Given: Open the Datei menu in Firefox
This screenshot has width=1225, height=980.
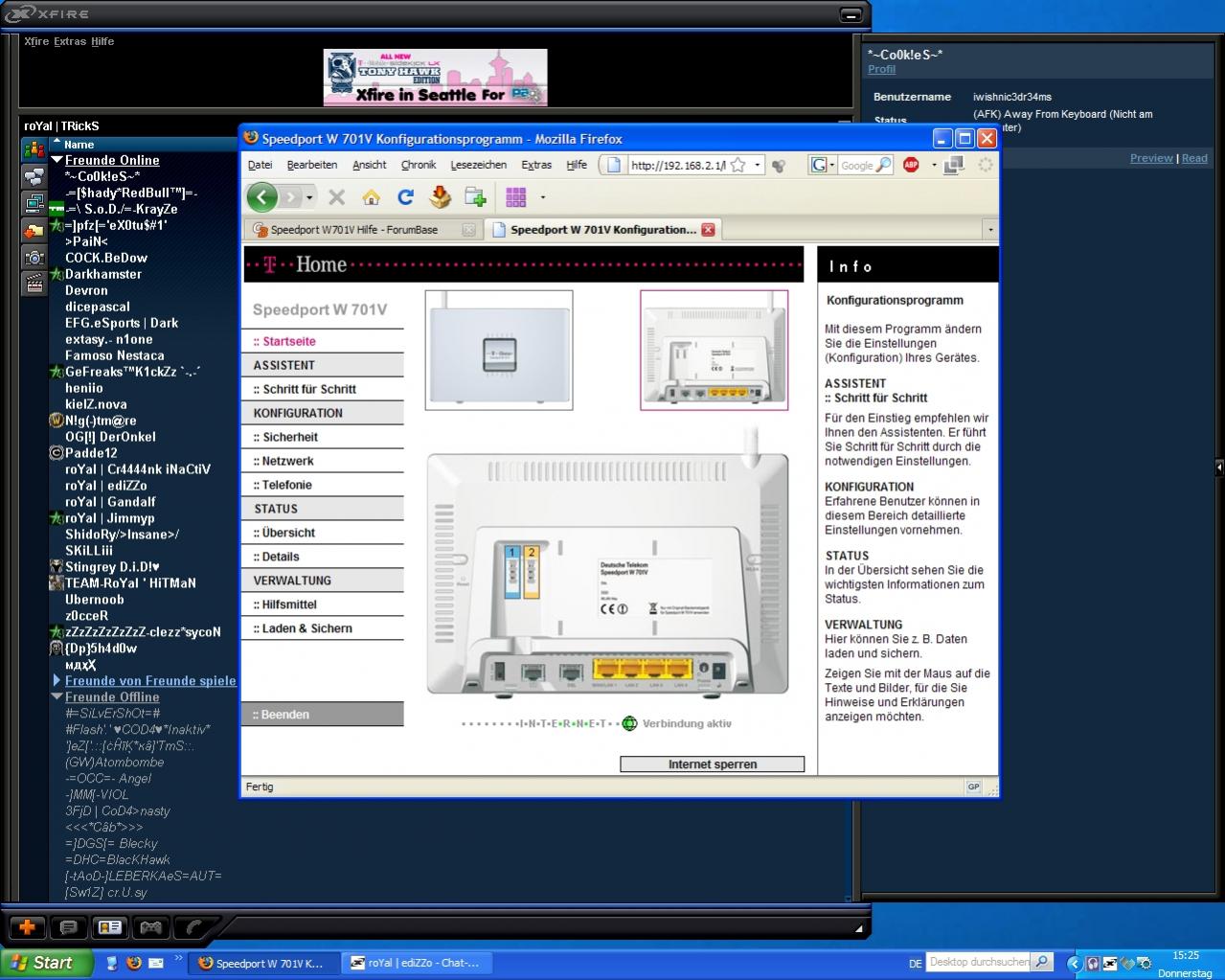Looking at the screenshot, I should (x=260, y=165).
